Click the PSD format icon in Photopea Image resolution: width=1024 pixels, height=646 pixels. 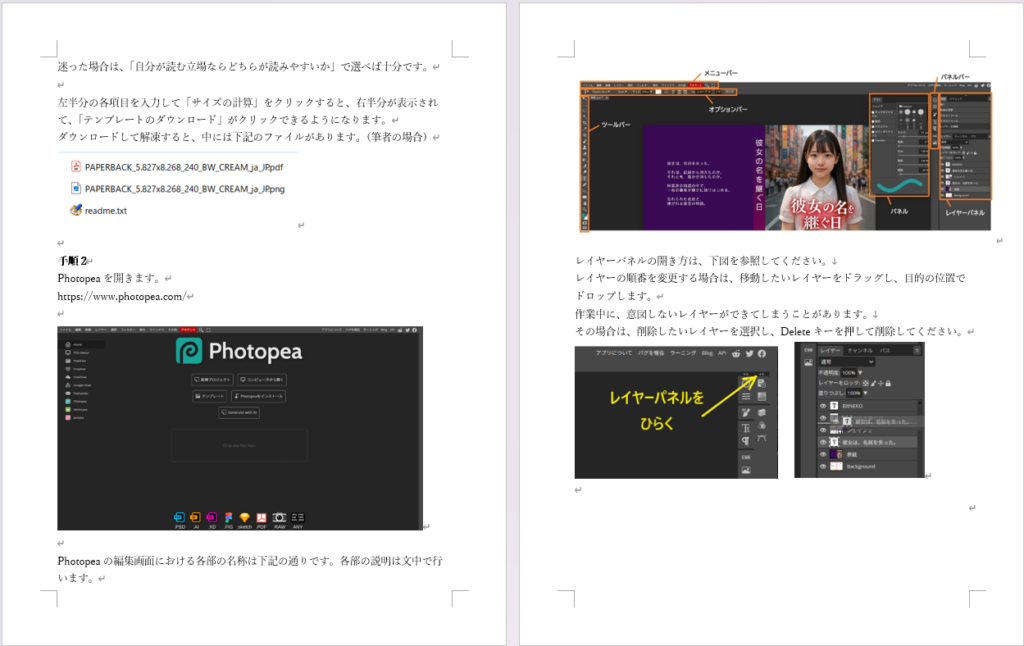(180, 518)
